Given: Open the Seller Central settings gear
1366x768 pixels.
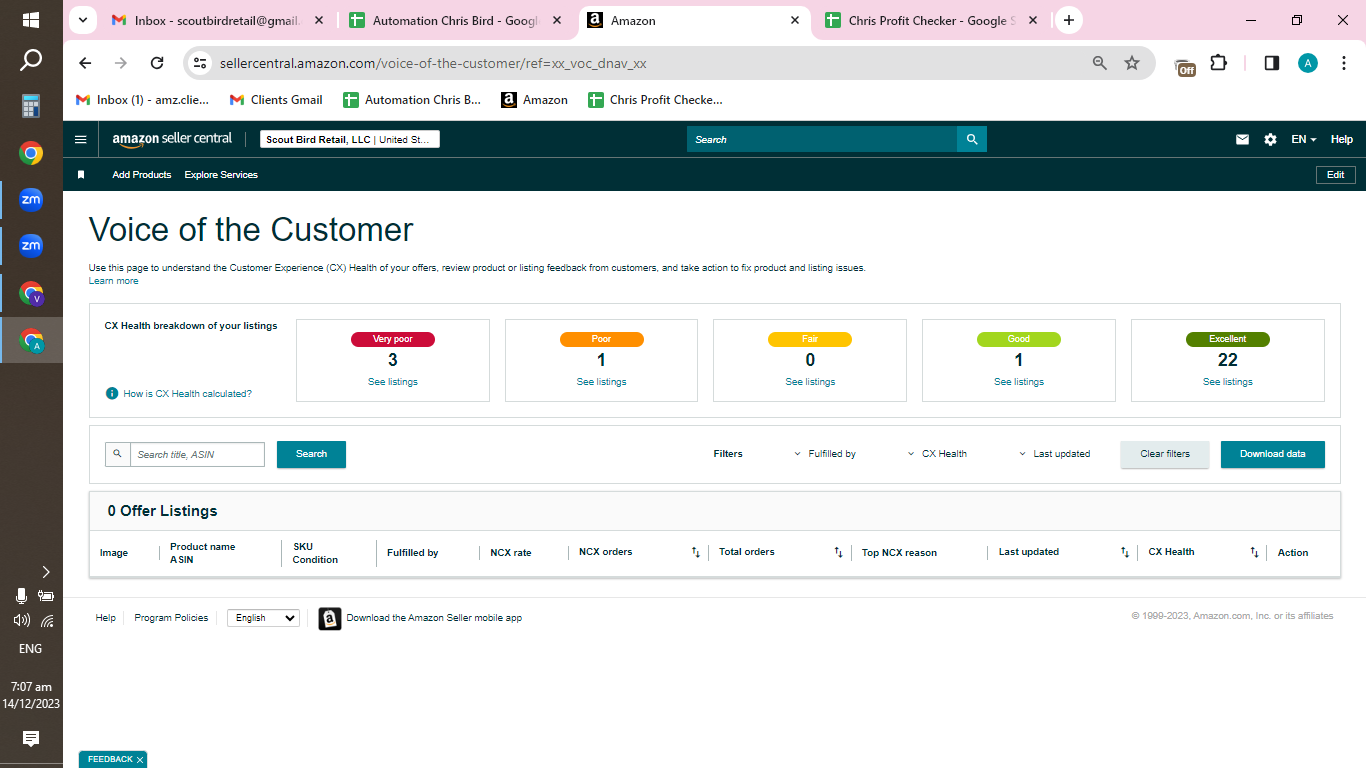Looking at the screenshot, I should point(1270,140).
